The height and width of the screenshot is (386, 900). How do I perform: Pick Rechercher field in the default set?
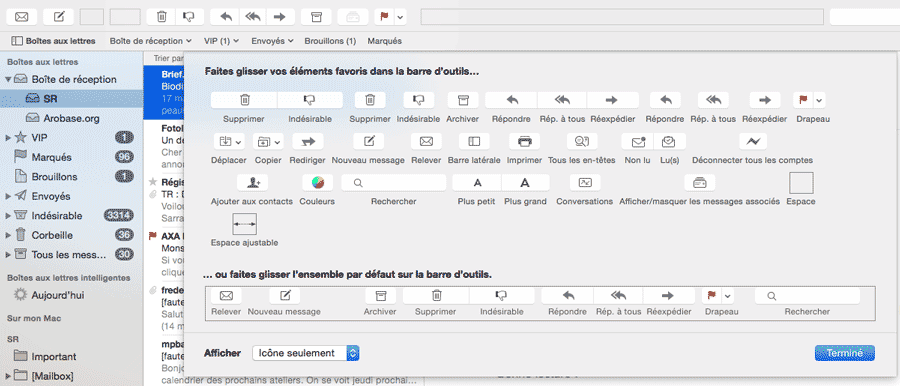(807, 296)
